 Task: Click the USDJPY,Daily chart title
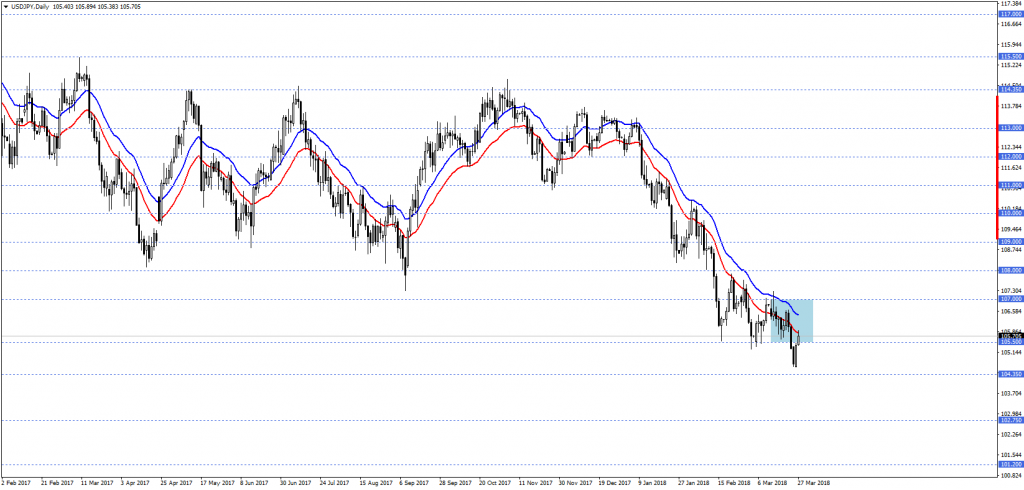pos(28,6)
